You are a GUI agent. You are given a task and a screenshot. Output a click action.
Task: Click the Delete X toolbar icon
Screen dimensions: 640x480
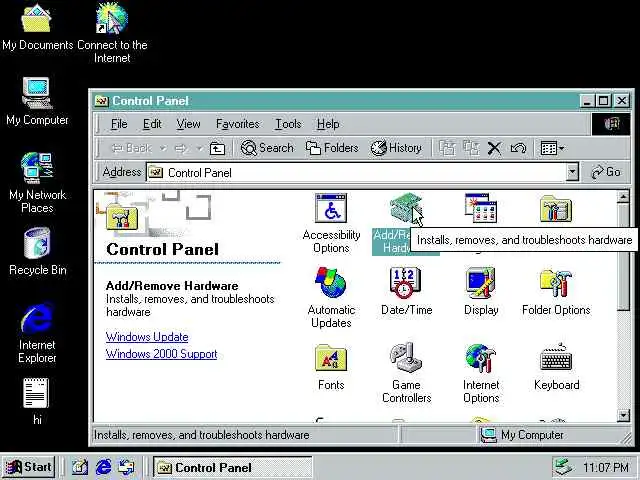[494, 148]
